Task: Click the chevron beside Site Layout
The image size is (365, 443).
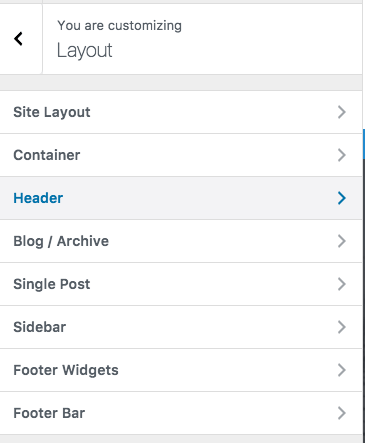Action: [x=342, y=112]
